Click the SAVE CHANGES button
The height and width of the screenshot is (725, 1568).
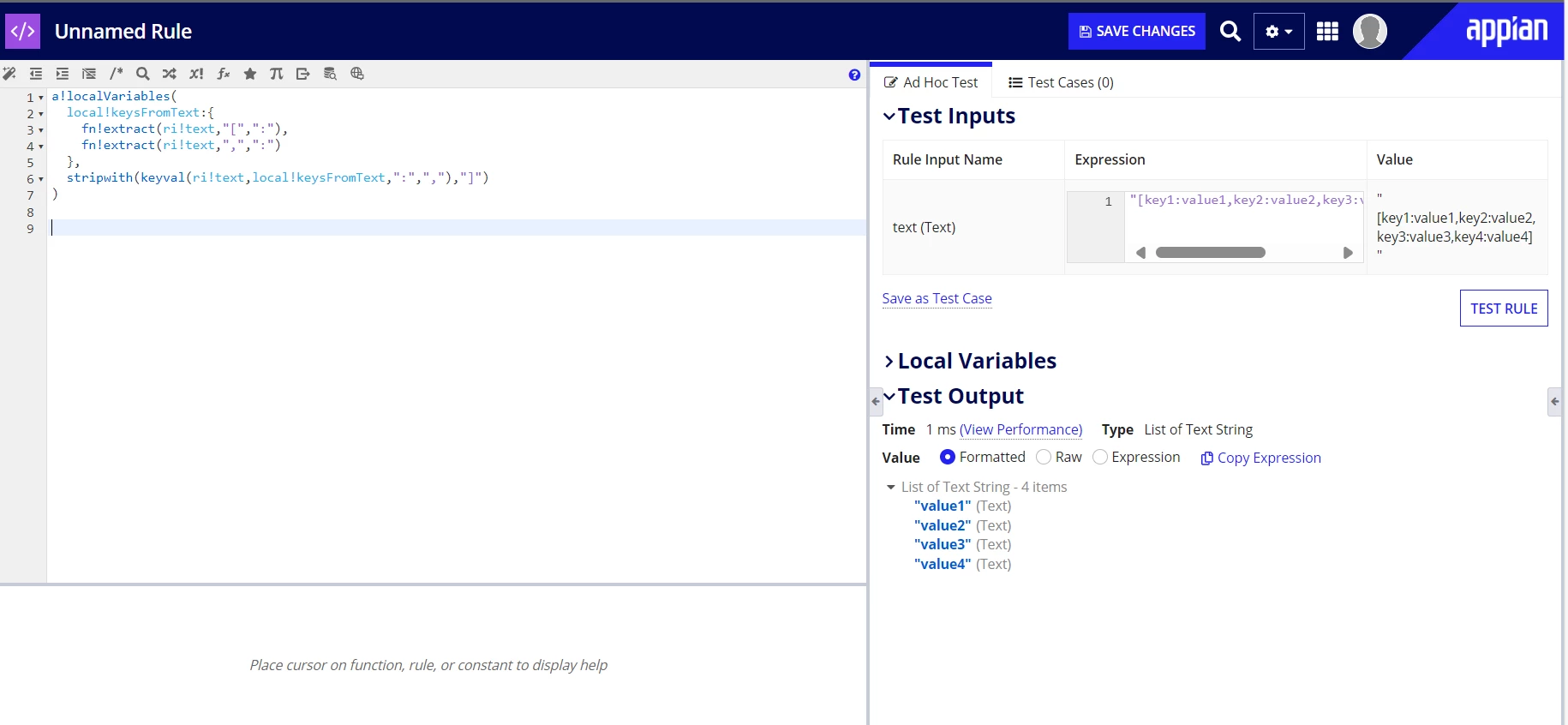(x=1137, y=32)
